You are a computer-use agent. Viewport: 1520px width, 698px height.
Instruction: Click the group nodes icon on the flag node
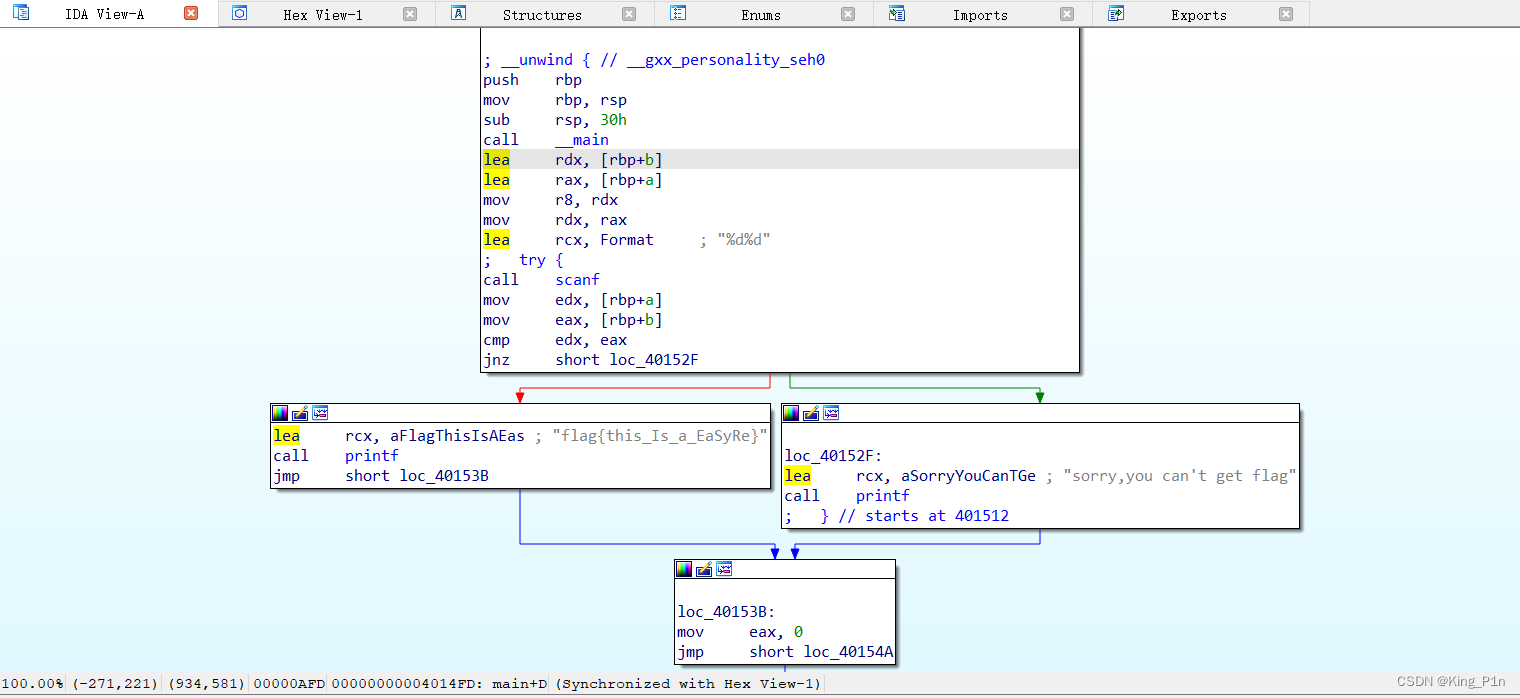[x=320, y=413]
